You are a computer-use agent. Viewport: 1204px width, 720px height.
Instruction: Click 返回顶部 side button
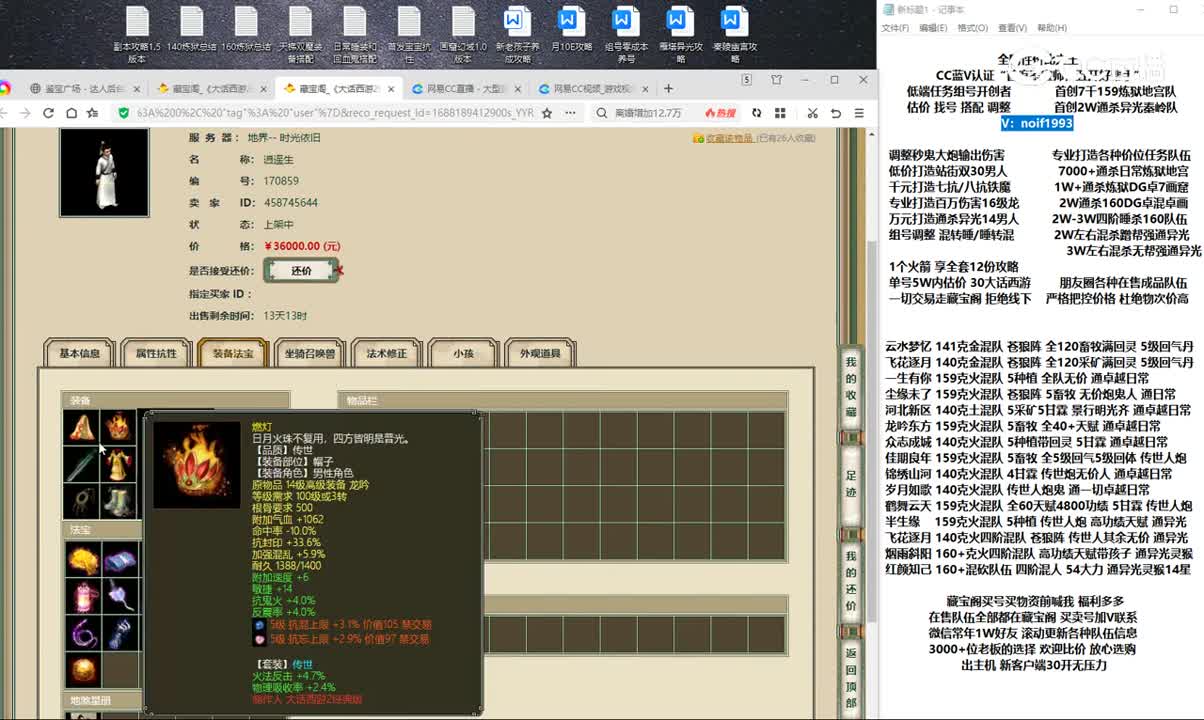point(851,678)
